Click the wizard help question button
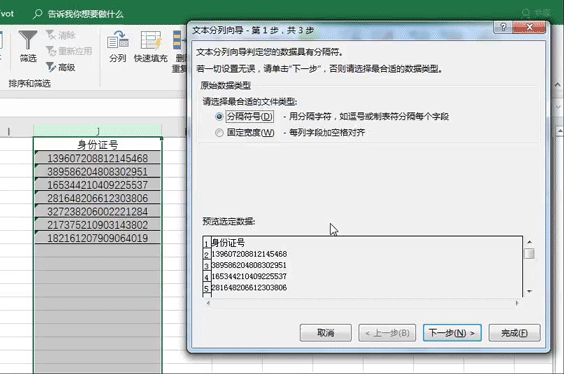This screenshot has height=374, width=564. coord(503,27)
